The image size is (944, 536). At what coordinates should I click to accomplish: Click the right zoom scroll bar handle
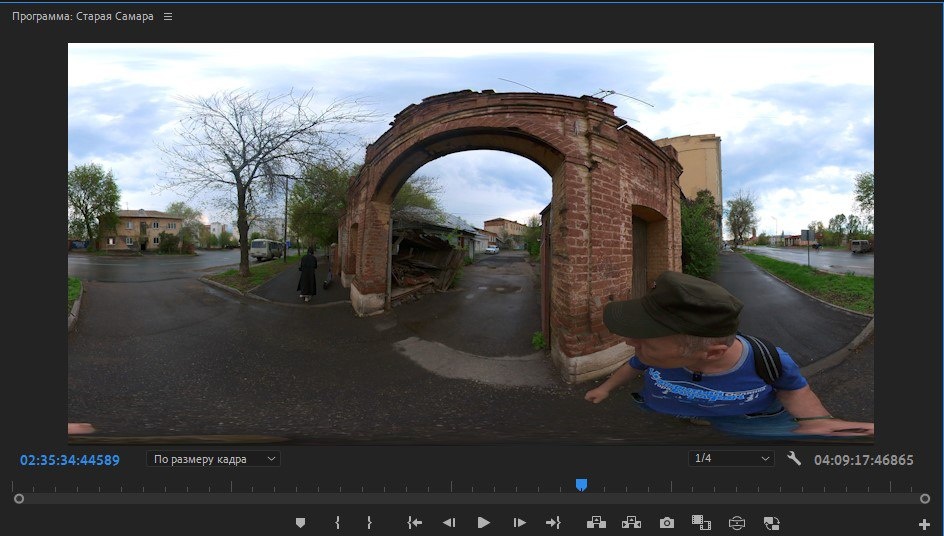click(x=925, y=499)
